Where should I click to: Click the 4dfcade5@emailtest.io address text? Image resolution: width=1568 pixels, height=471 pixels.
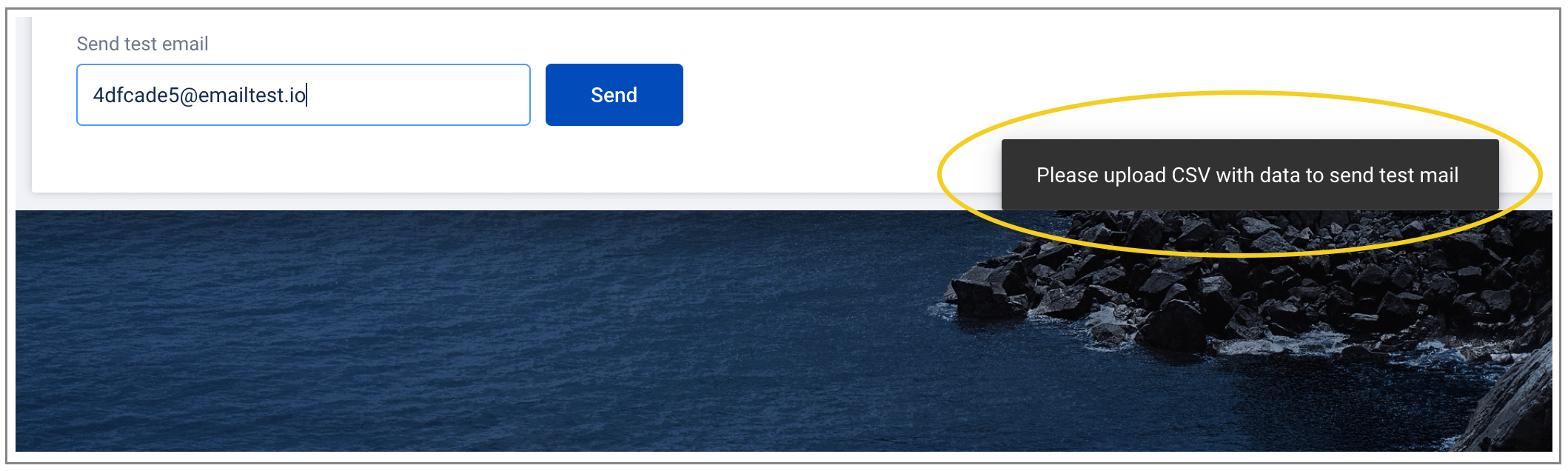[199, 95]
